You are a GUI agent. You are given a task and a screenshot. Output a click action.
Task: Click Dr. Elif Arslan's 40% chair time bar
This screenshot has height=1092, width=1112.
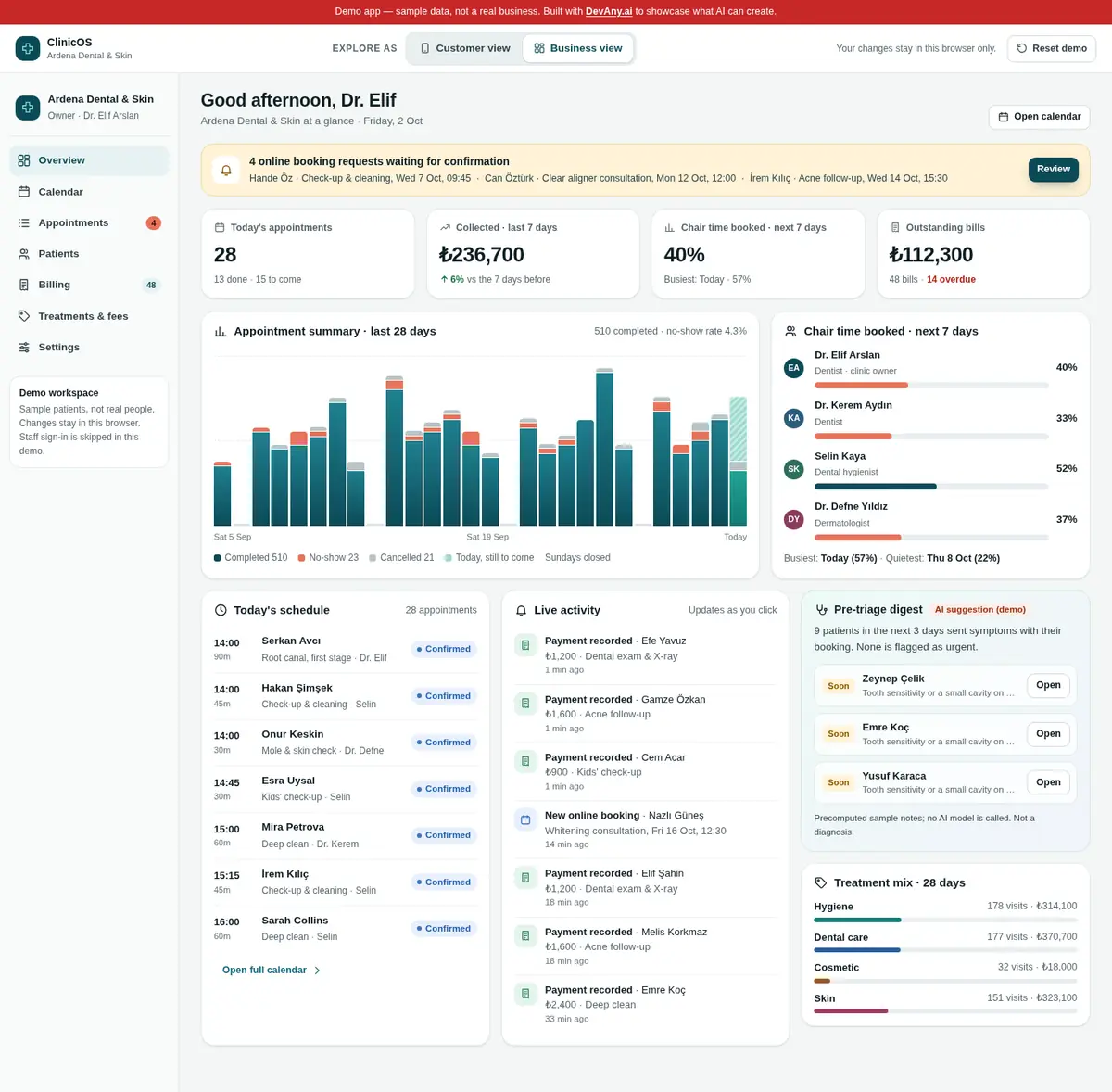pos(931,385)
